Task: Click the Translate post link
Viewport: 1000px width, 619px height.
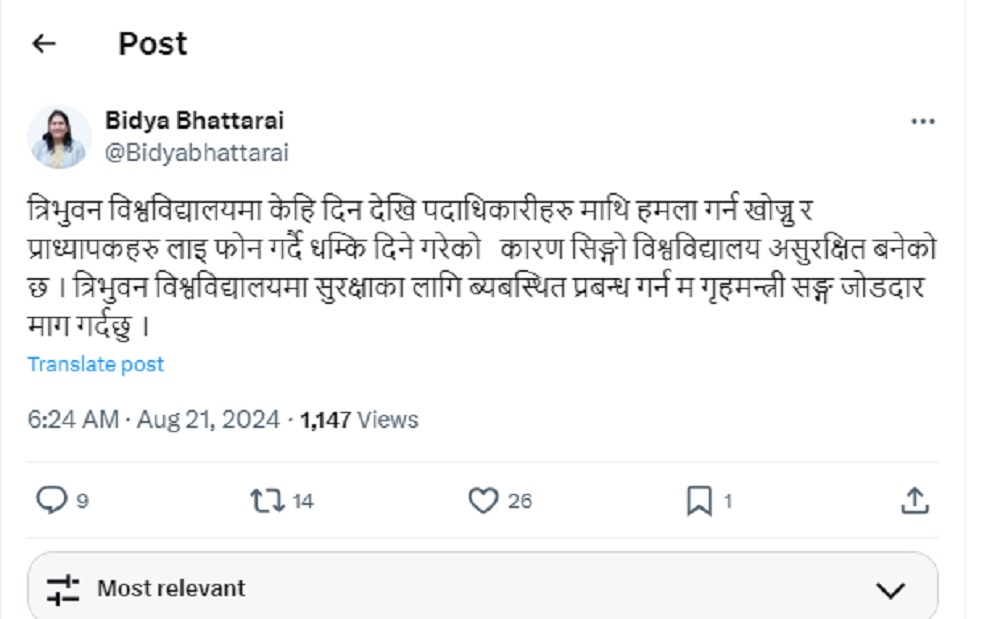Action: coord(96,365)
